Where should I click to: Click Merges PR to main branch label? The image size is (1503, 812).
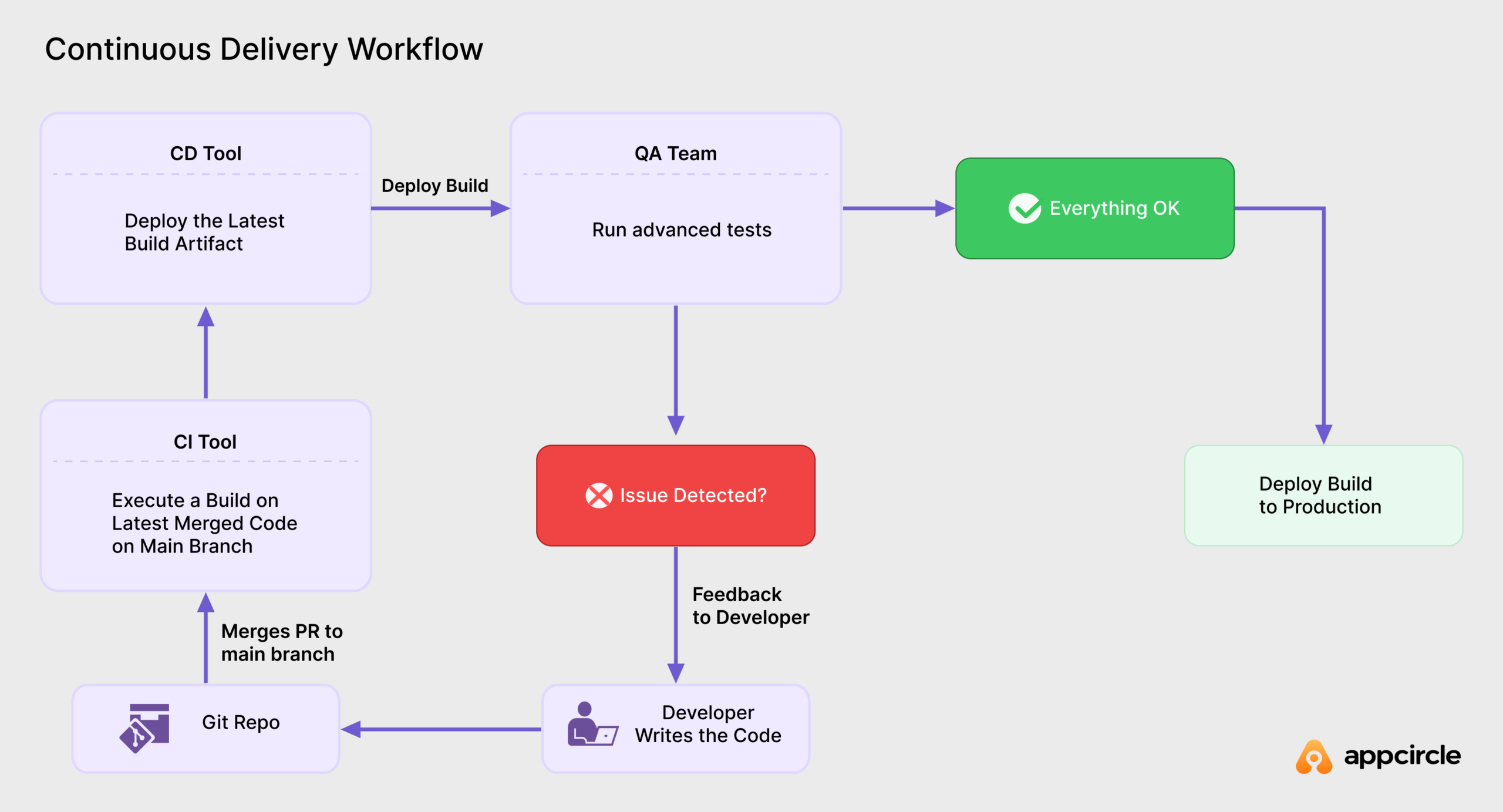[x=282, y=642]
